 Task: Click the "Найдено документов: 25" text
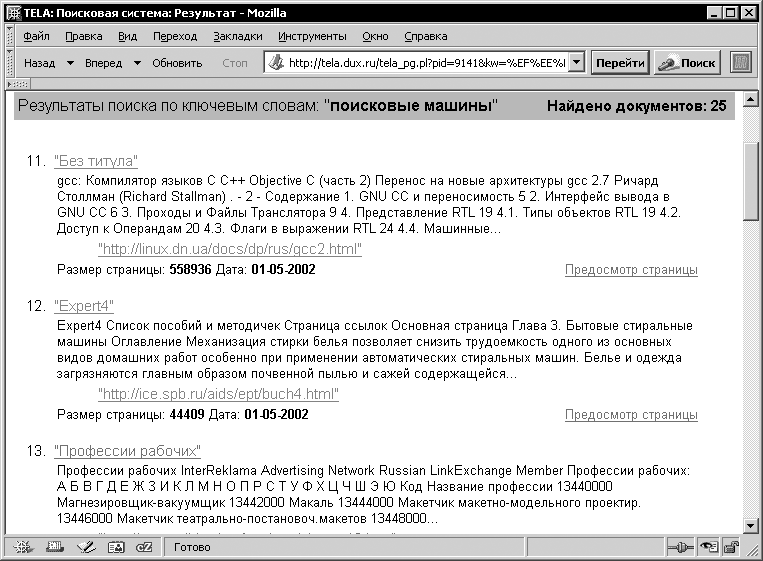(x=636, y=106)
